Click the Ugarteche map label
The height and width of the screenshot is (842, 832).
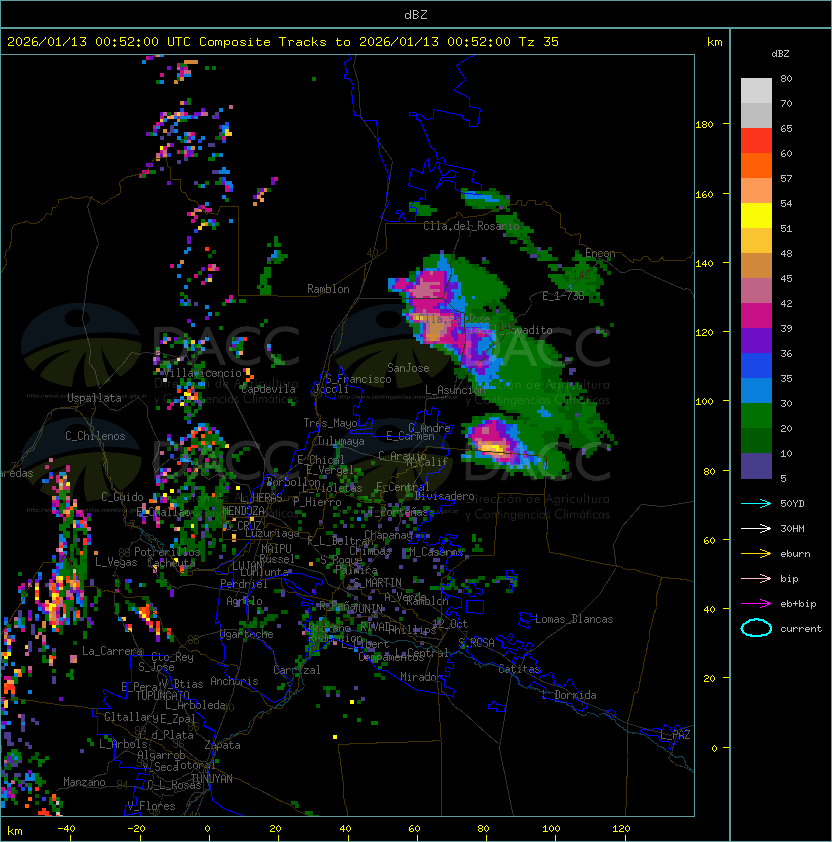(247, 634)
